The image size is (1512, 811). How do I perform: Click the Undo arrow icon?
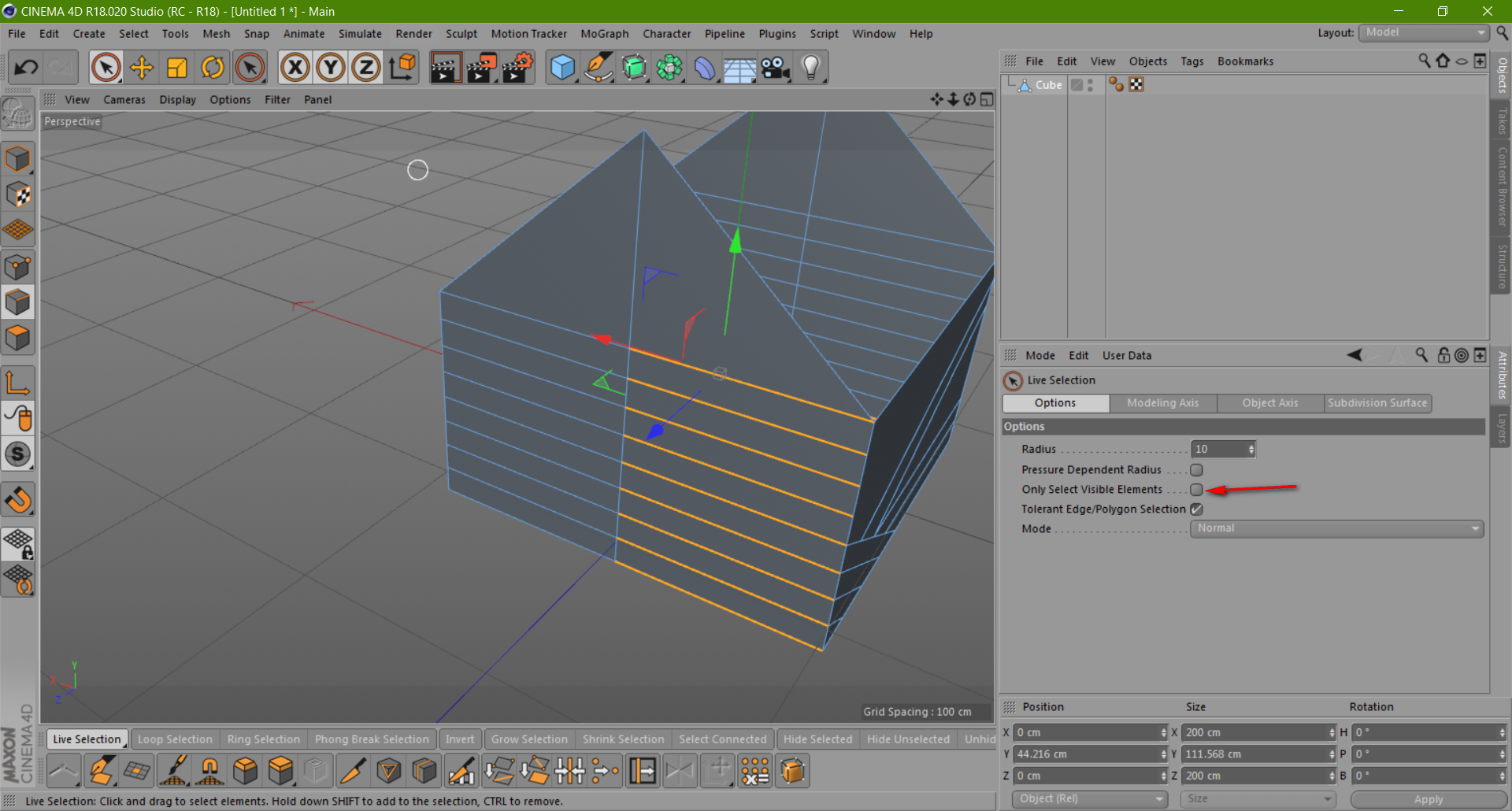coord(26,68)
